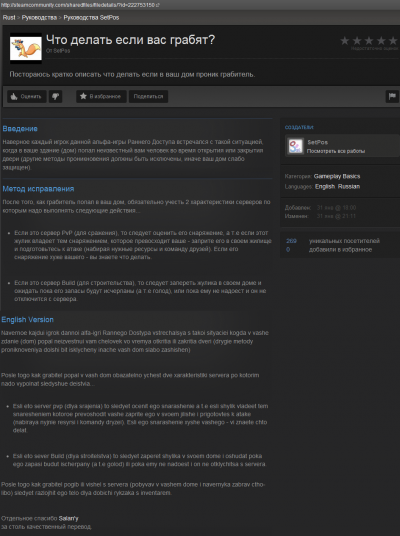Open Посмотреть все работы link

pos(336,151)
